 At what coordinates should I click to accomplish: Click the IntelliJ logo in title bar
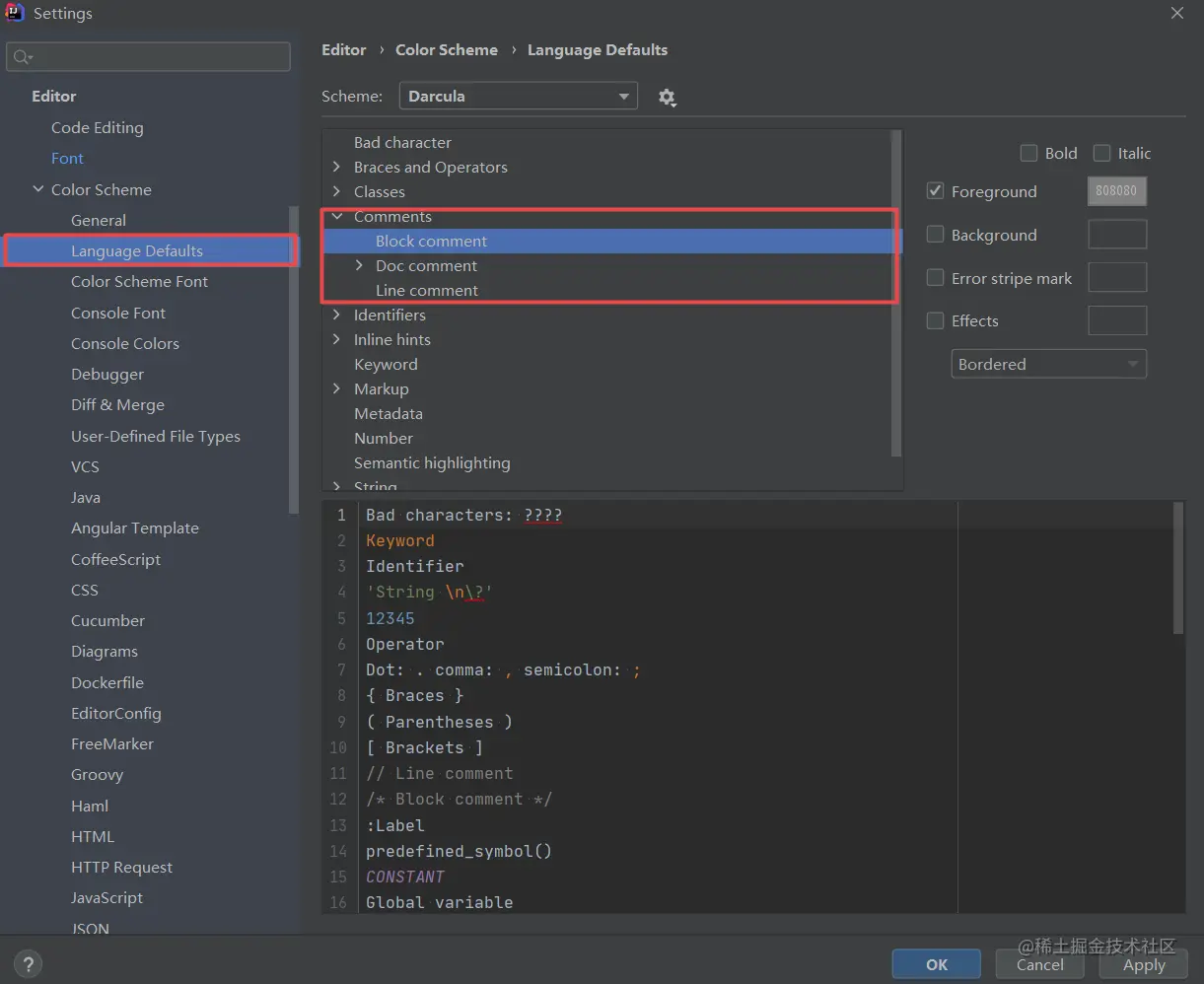point(15,13)
